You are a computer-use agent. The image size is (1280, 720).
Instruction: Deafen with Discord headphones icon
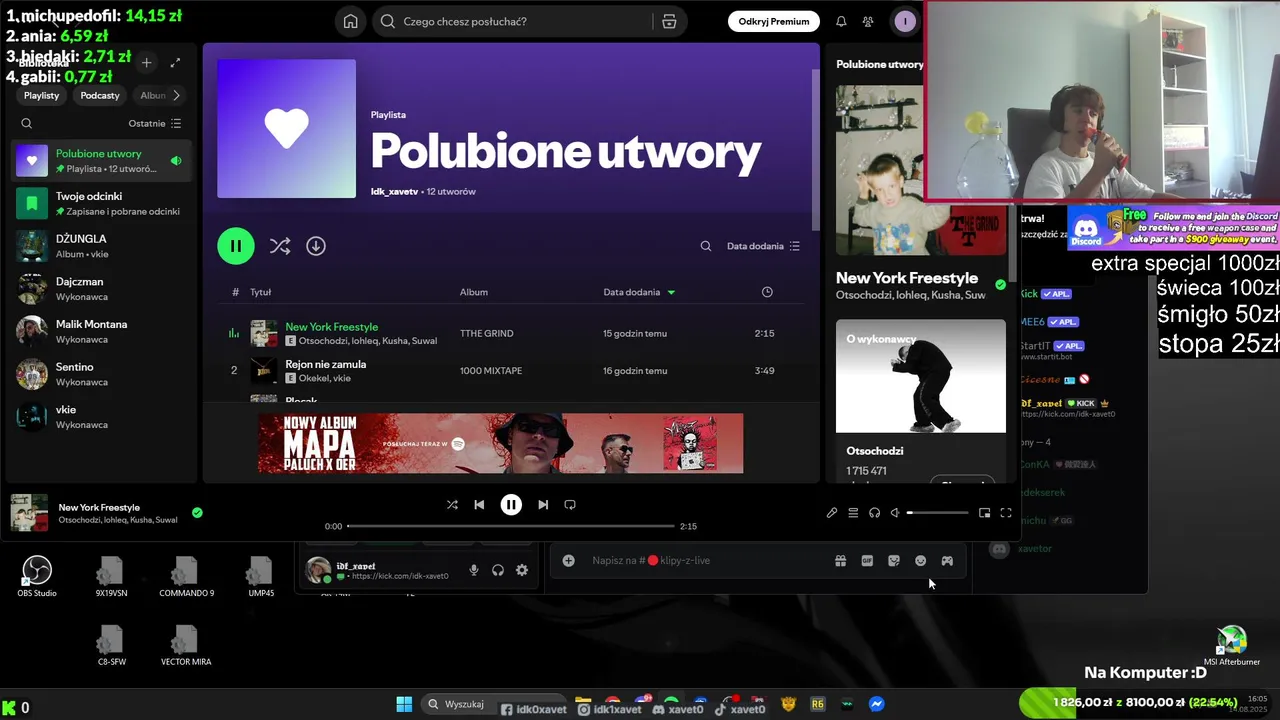point(498,570)
